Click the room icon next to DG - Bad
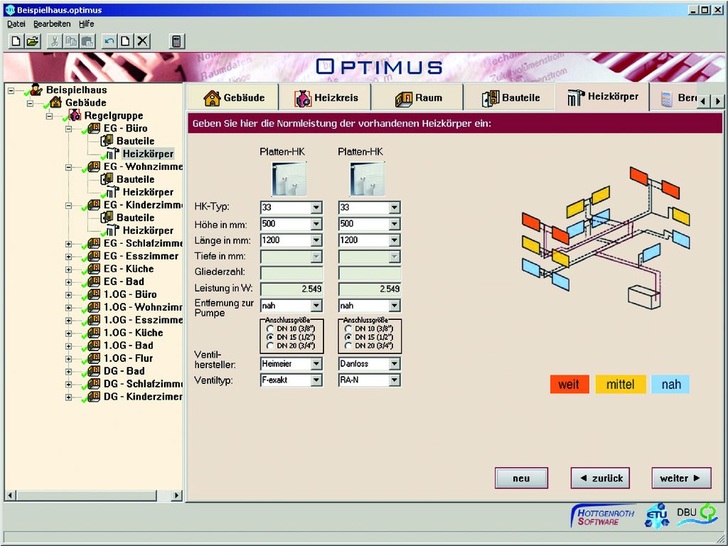This screenshot has width=728, height=546. point(94,371)
